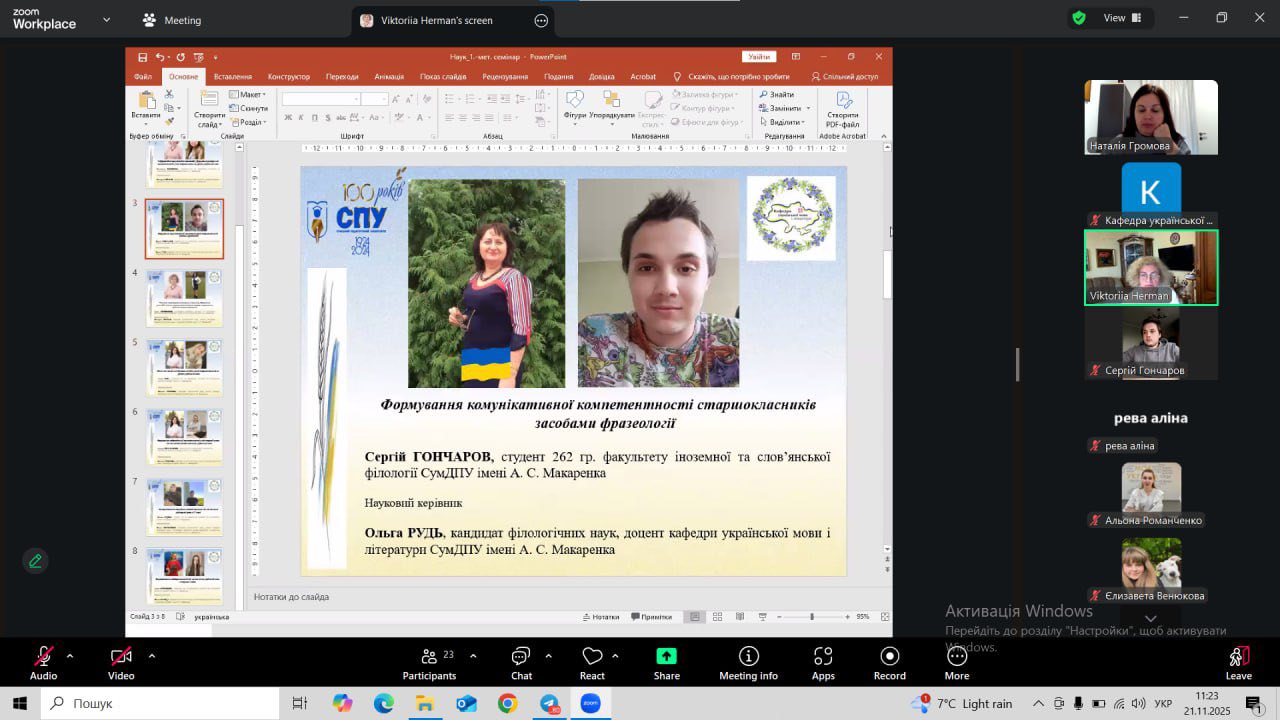The width and height of the screenshot is (1280, 720).
Task: Leave the meeting
Action: pos(1238,663)
